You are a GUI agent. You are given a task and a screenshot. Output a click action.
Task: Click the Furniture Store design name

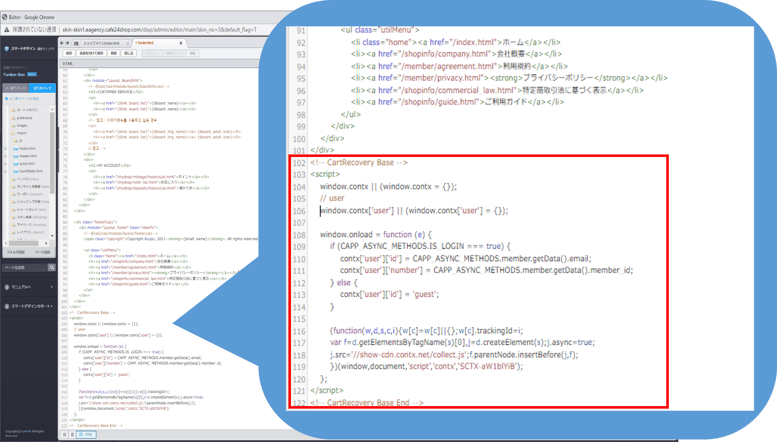[14, 74]
